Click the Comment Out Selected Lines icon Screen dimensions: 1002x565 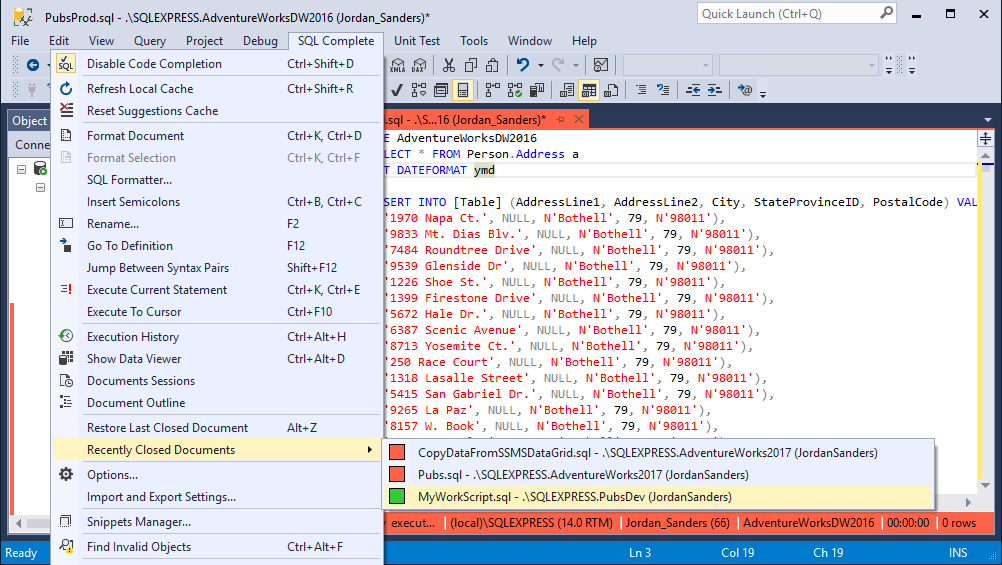click(x=641, y=90)
